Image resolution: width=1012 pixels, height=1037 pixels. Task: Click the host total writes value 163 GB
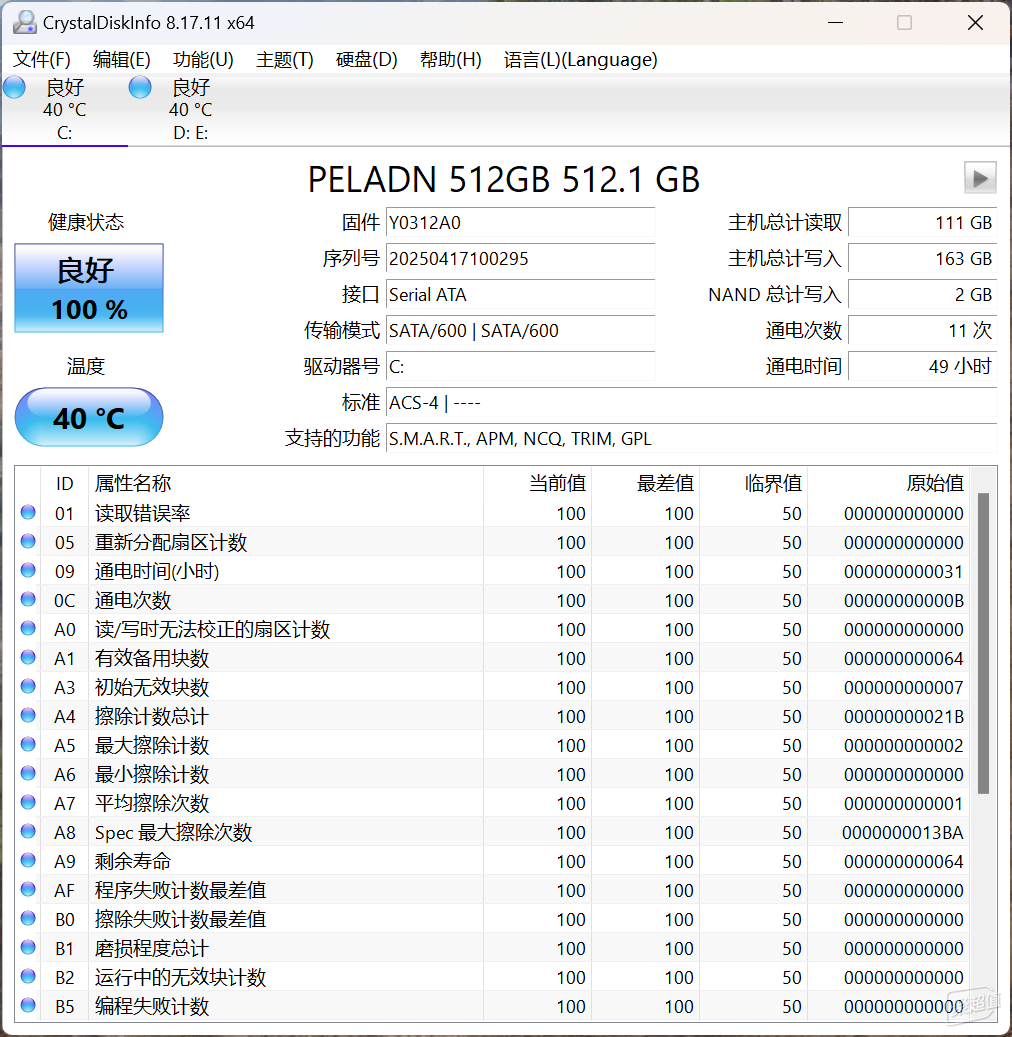(922, 258)
